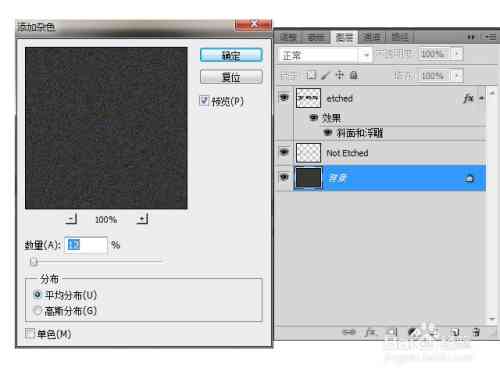Lock position move-arrows icon
This screenshot has width=500, height=375.
(x=340, y=75)
